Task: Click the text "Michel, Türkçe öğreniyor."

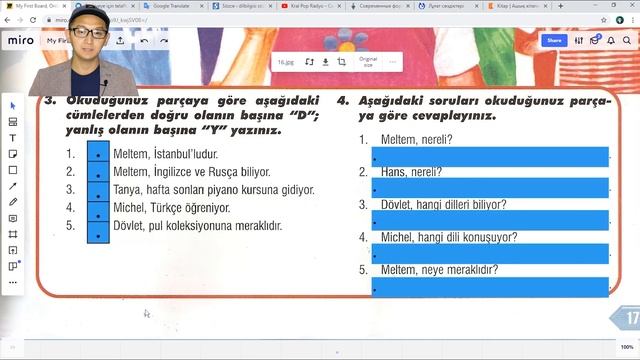Action: coord(172,208)
